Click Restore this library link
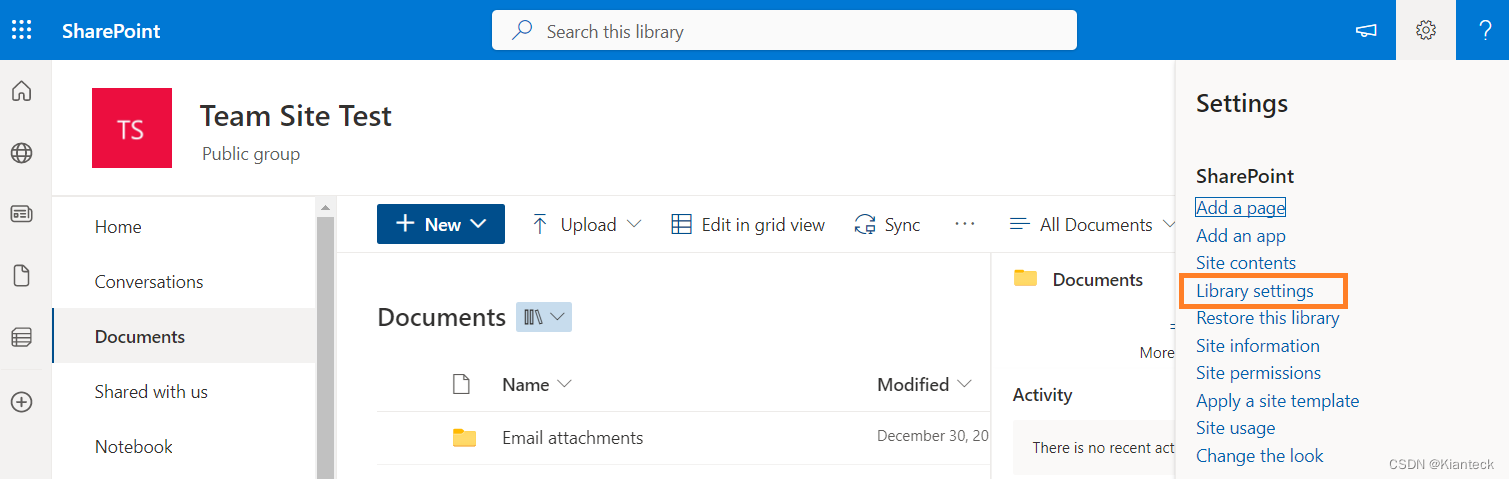This screenshot has height=479, width=1509. [x=1268, y=318]
